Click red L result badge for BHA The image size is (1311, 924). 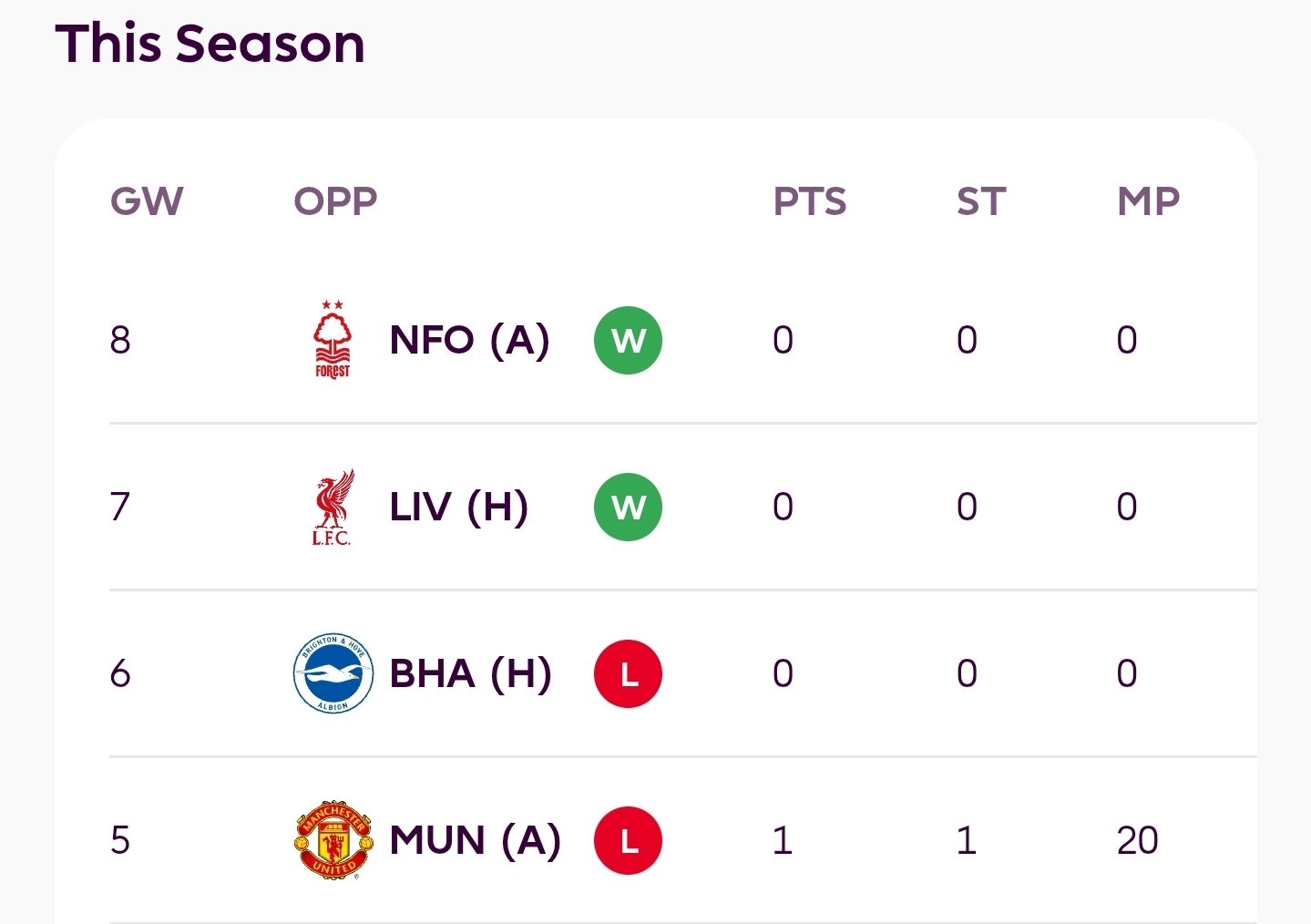[x=628, y=673]
